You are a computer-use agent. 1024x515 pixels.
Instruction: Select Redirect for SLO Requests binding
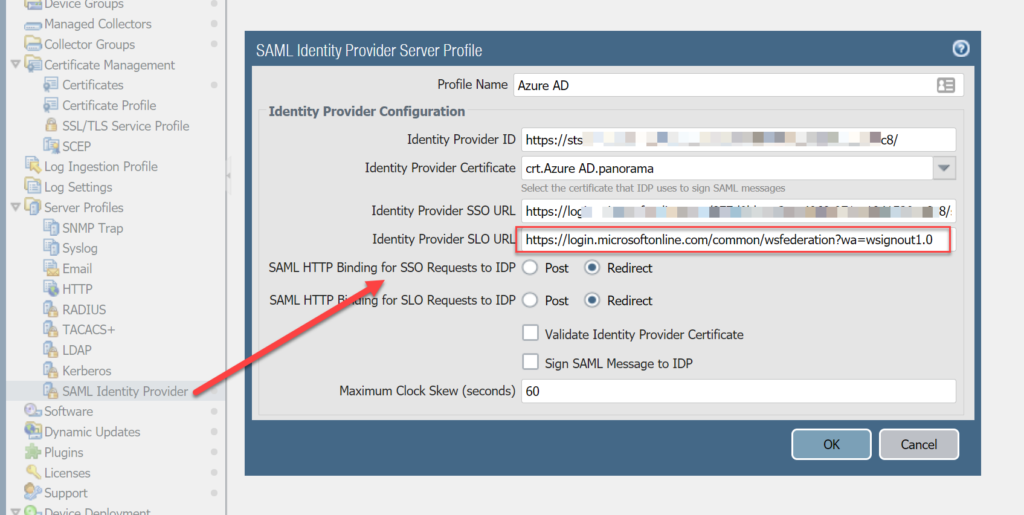click(x=592, y=300)
